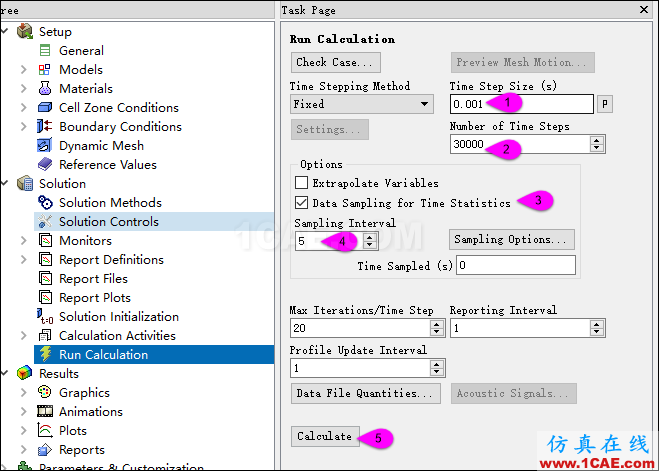The image size is (659, 471).
Task: Open the Time Stepping Method dropdown
Action: click(361, 104)
